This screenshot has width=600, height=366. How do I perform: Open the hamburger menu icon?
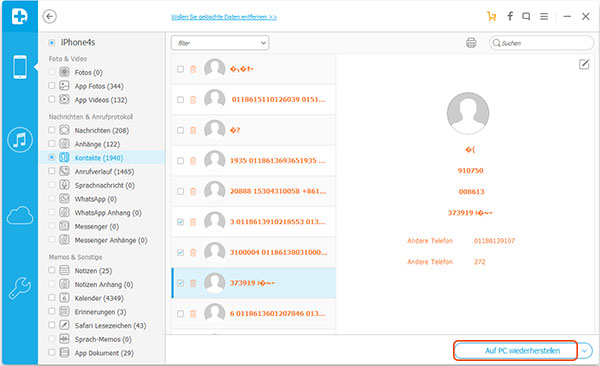pos(544,16)
